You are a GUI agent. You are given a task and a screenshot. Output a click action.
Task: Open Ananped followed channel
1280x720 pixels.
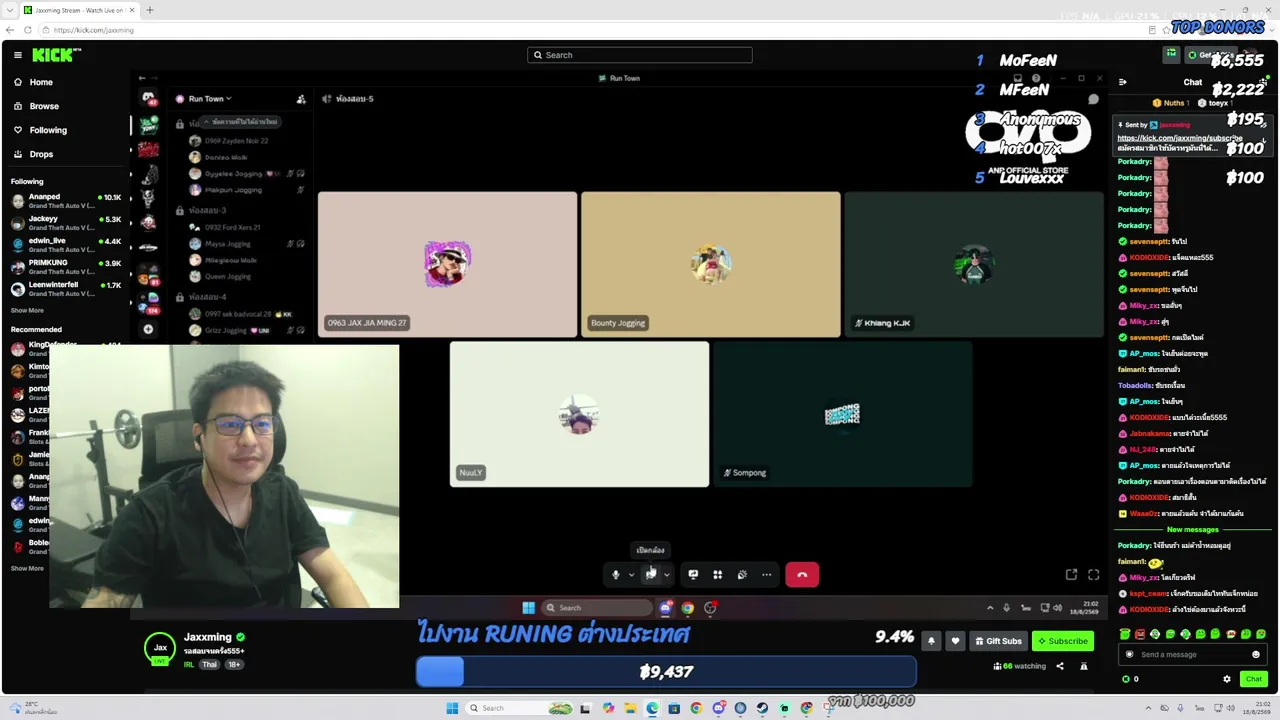coord(66,200)
